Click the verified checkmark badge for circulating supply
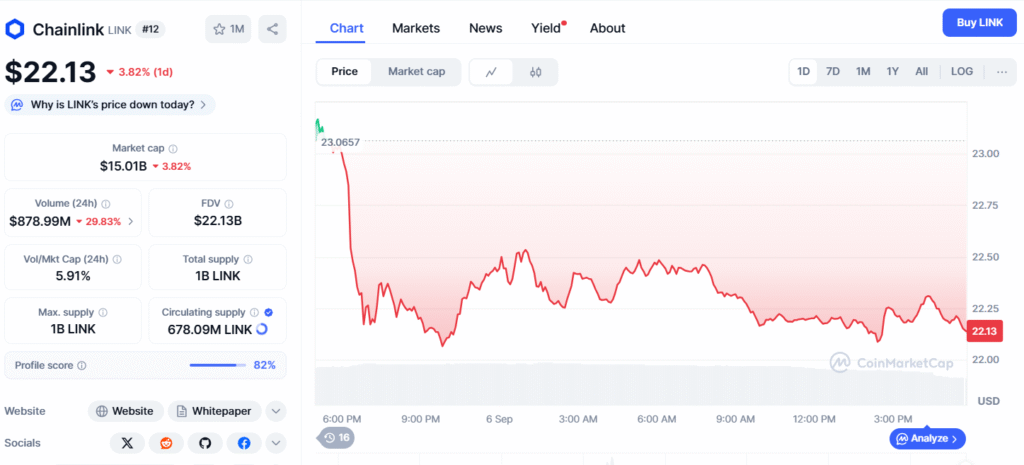The image size is (1024, 465). 268,312
